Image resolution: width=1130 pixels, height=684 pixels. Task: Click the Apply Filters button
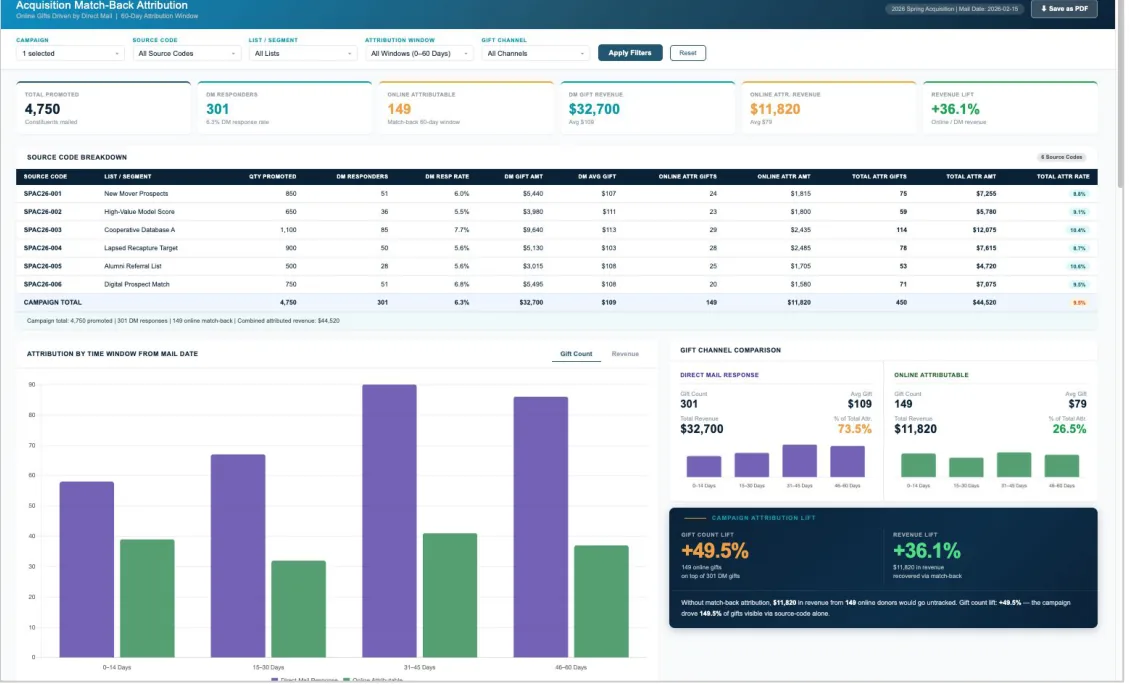click(x=630, y=53)
